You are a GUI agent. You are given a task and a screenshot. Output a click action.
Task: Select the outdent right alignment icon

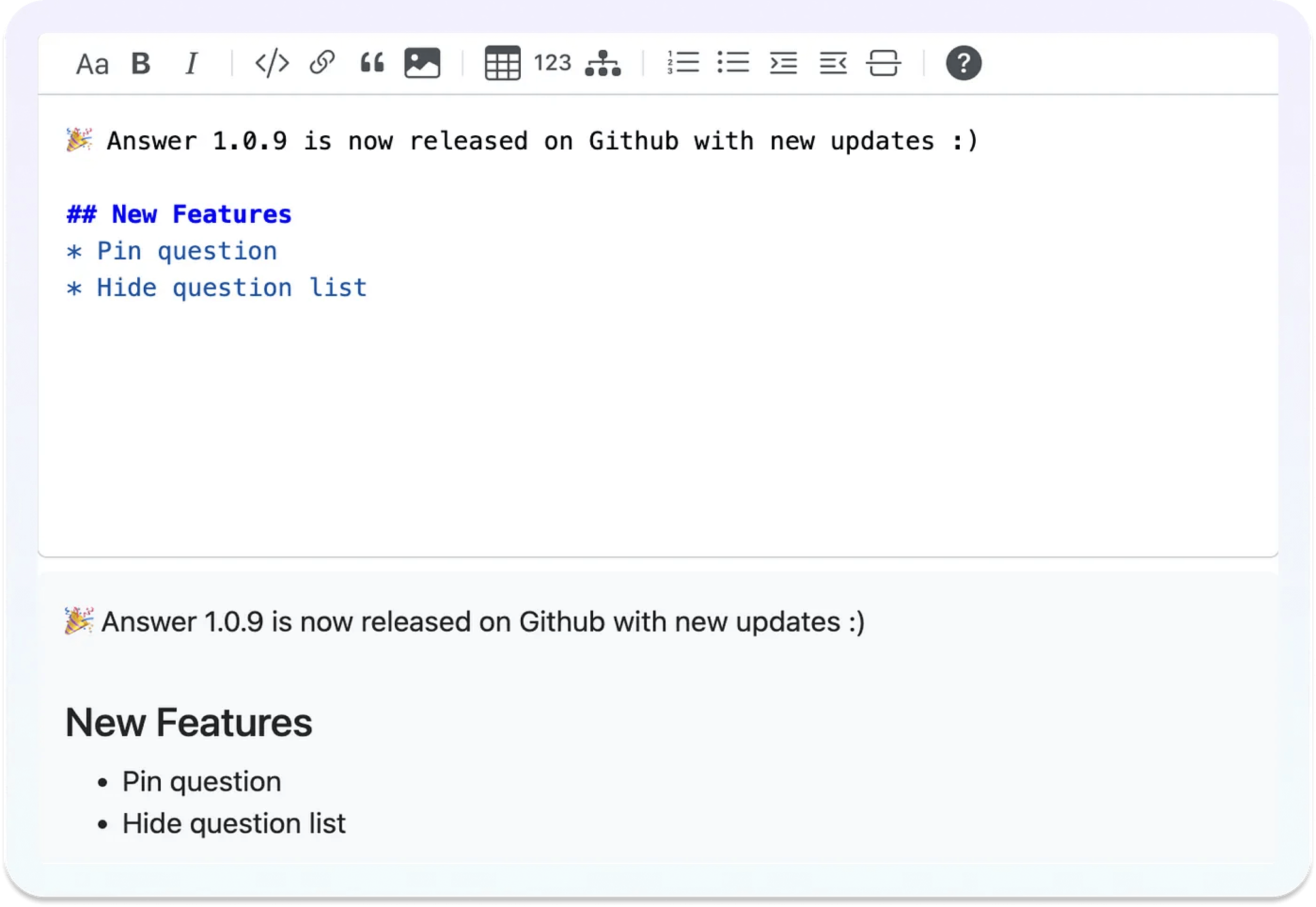pos(832,64)
